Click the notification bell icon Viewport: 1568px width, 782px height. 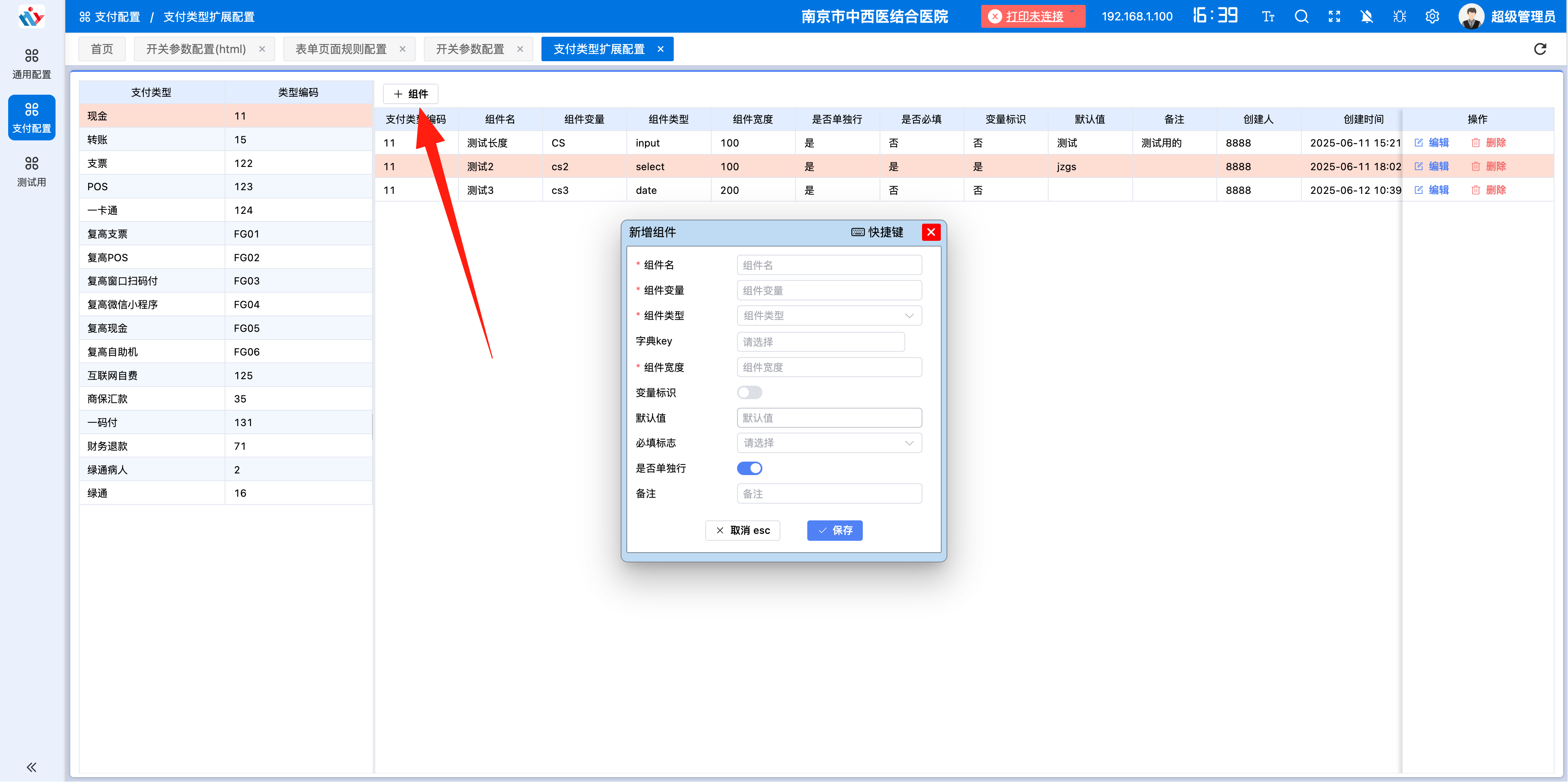pos(1367,16)
